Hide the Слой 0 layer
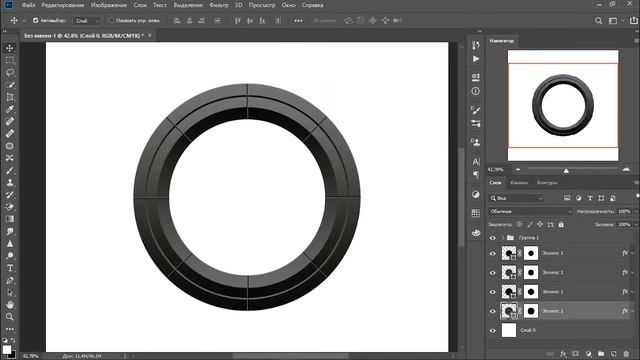Viewport: 640px width, 360px height. (x=493, y=330)
